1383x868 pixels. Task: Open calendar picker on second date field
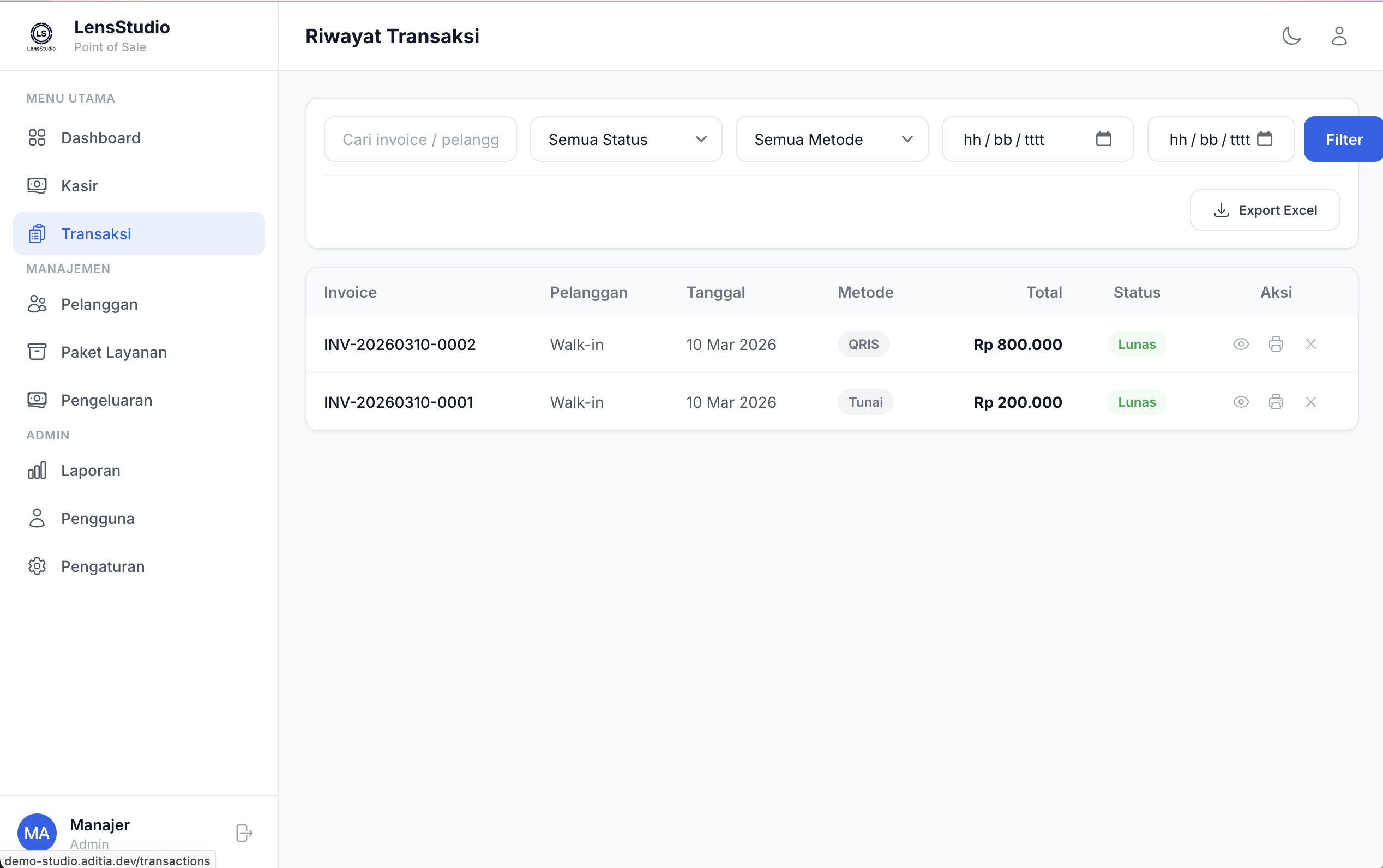click(1265, 139)
